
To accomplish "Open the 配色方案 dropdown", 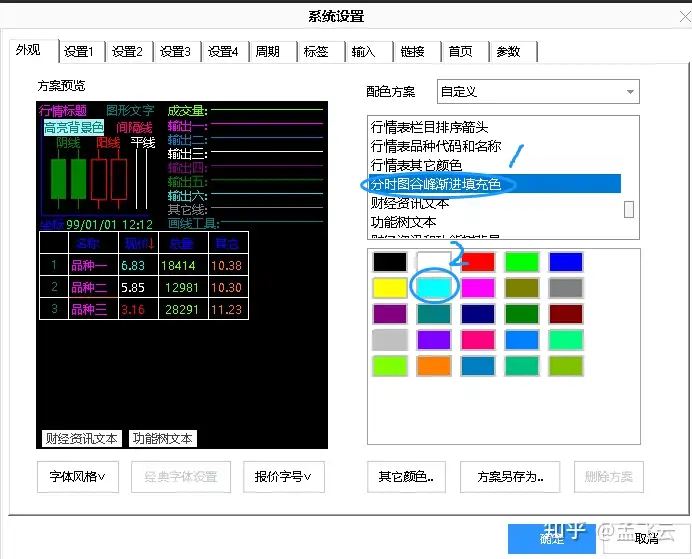I will click(538, 92).
